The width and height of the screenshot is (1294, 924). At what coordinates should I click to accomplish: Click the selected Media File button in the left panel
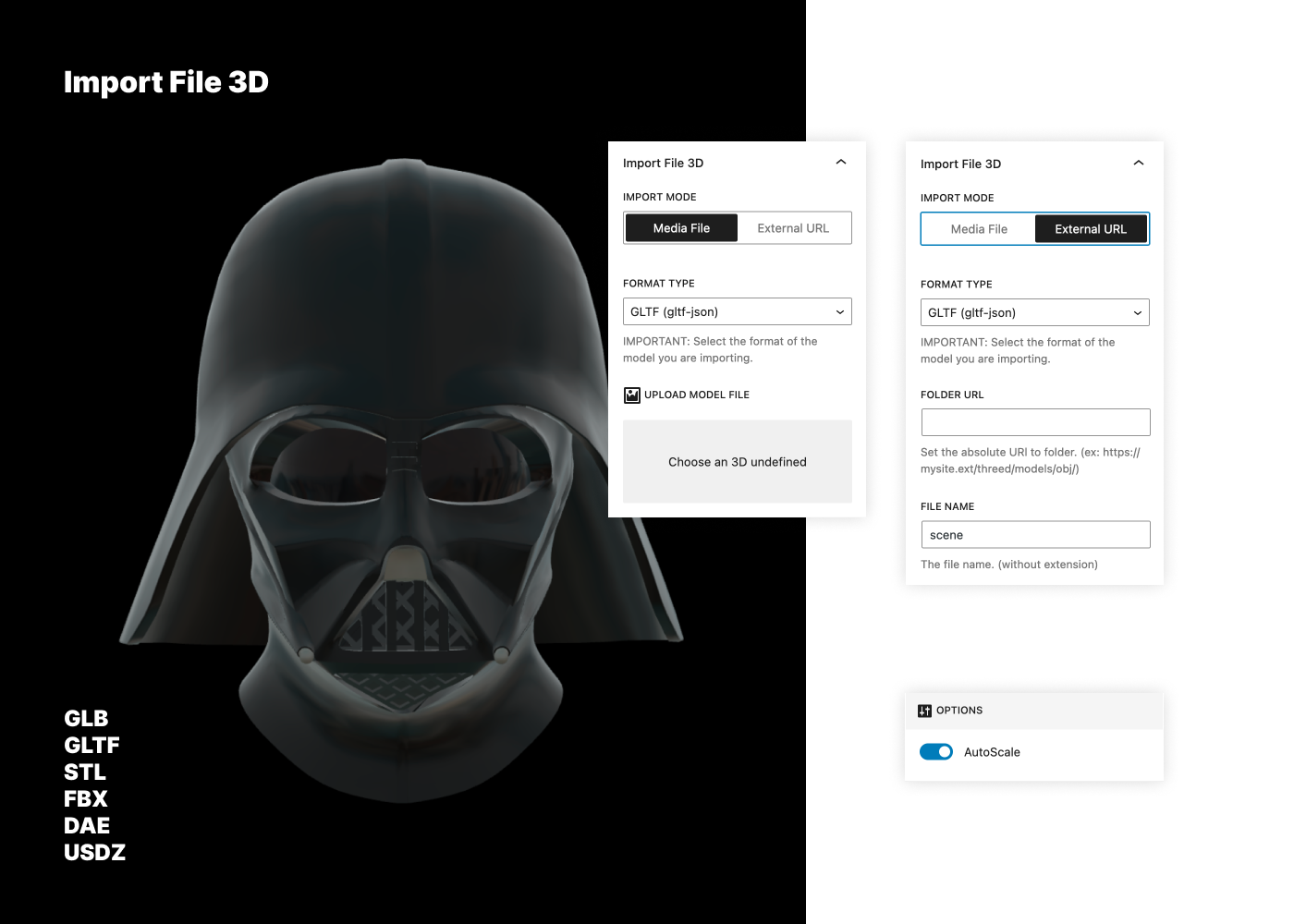pos(681,227)
